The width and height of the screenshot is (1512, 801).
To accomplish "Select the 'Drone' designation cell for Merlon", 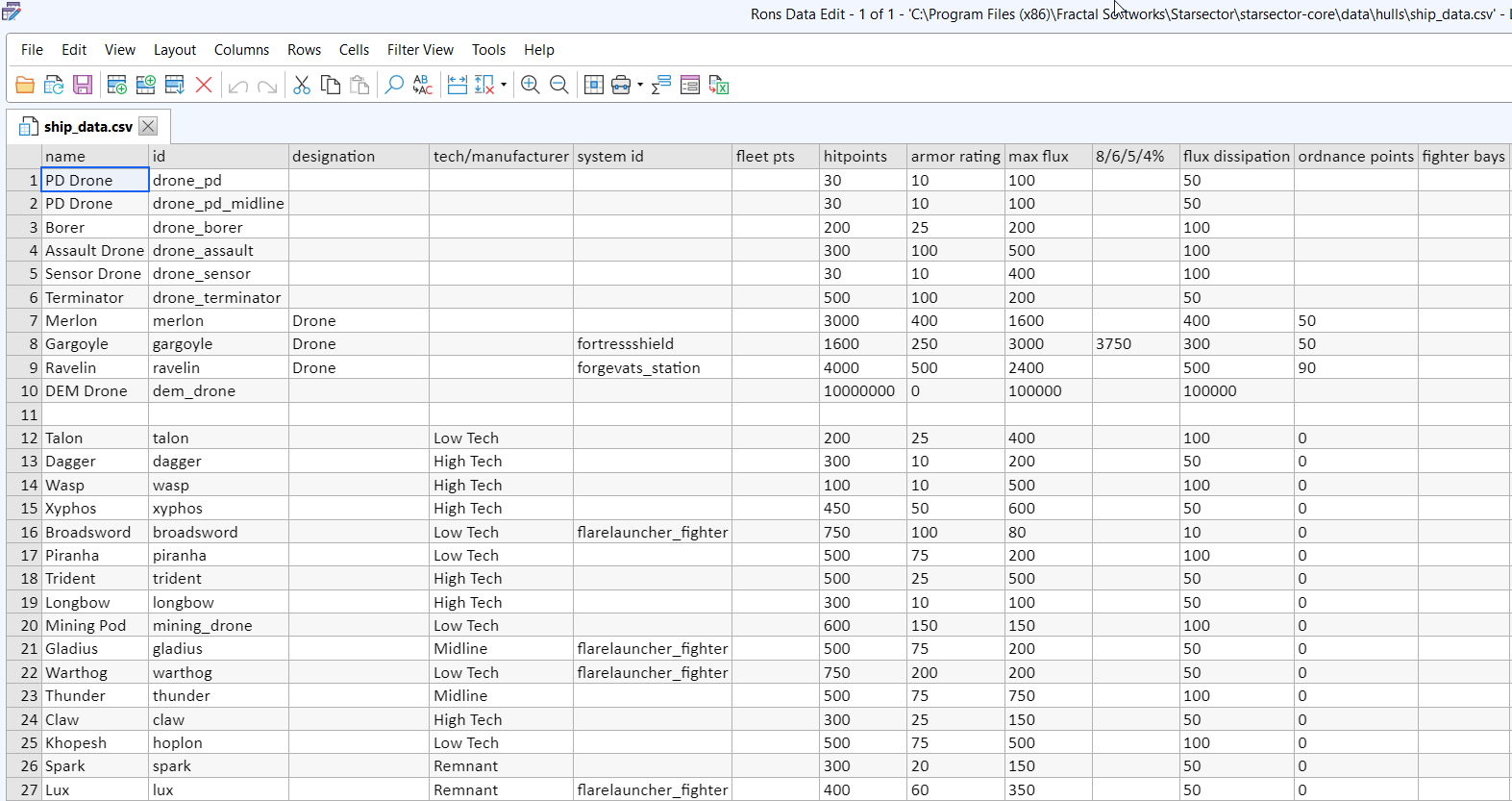I will [359, 320].
